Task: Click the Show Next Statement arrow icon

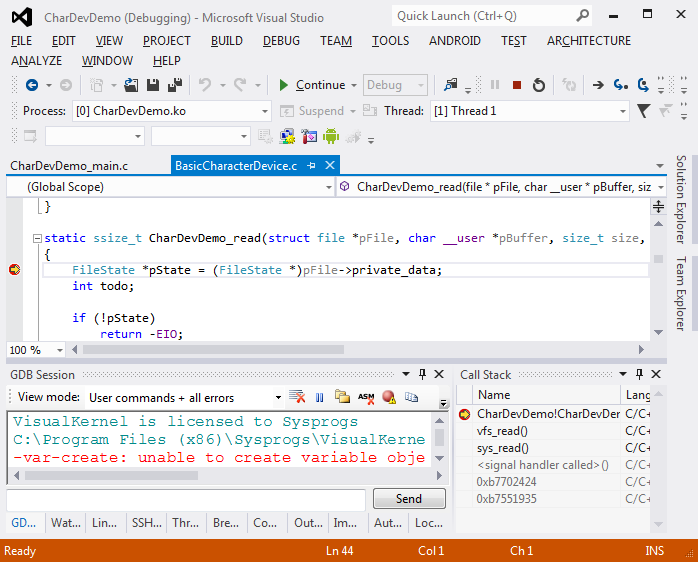Action: 598,85
